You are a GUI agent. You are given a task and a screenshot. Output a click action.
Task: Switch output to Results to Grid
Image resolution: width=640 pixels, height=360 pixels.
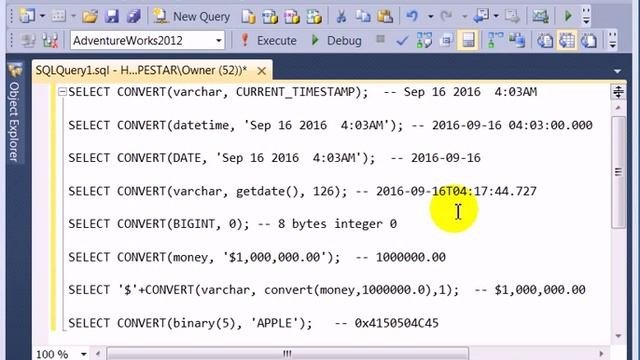click(567, 40)
